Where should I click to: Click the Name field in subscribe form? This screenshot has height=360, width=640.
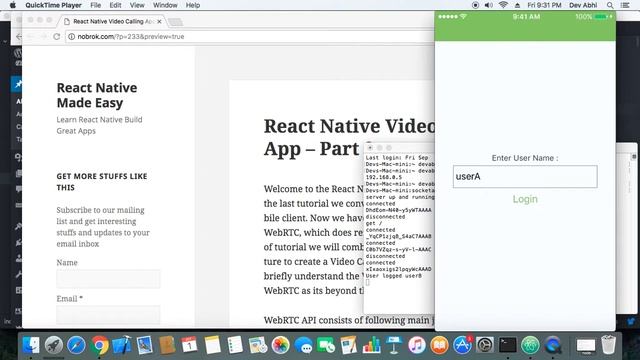pos(108,279)
